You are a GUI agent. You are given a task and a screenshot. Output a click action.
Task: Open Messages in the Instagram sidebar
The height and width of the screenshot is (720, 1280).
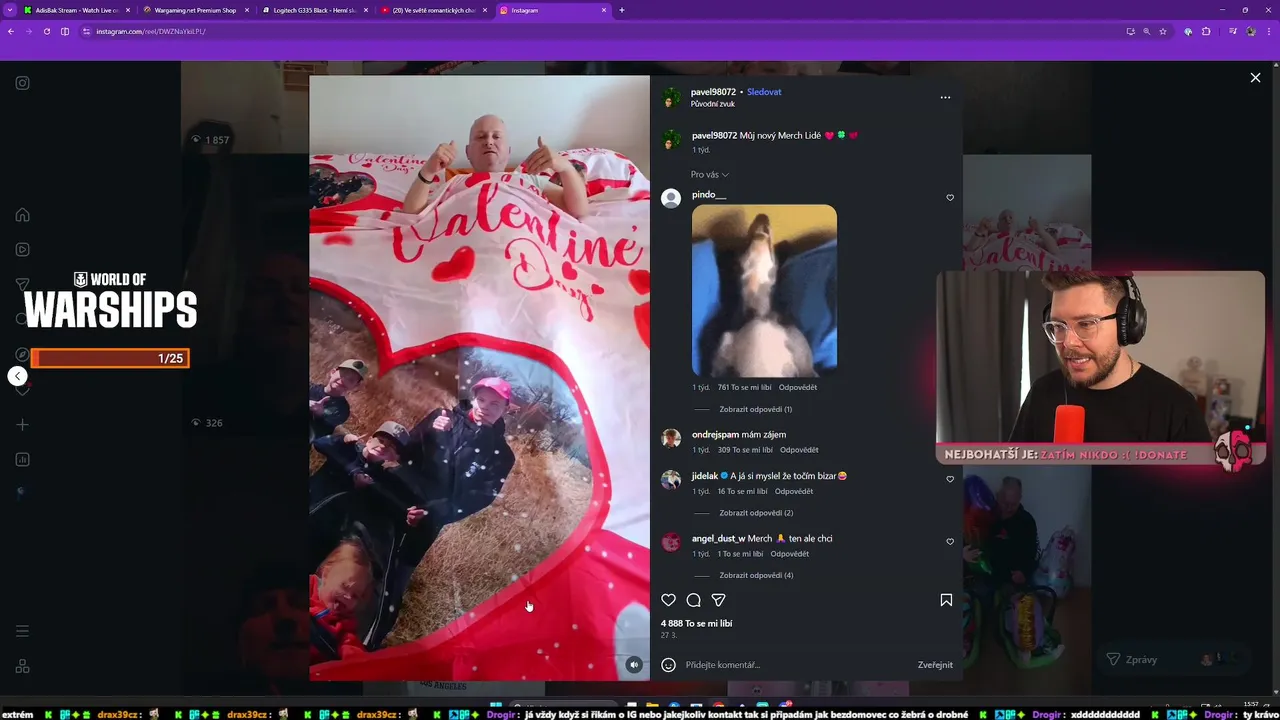point(22,285)
